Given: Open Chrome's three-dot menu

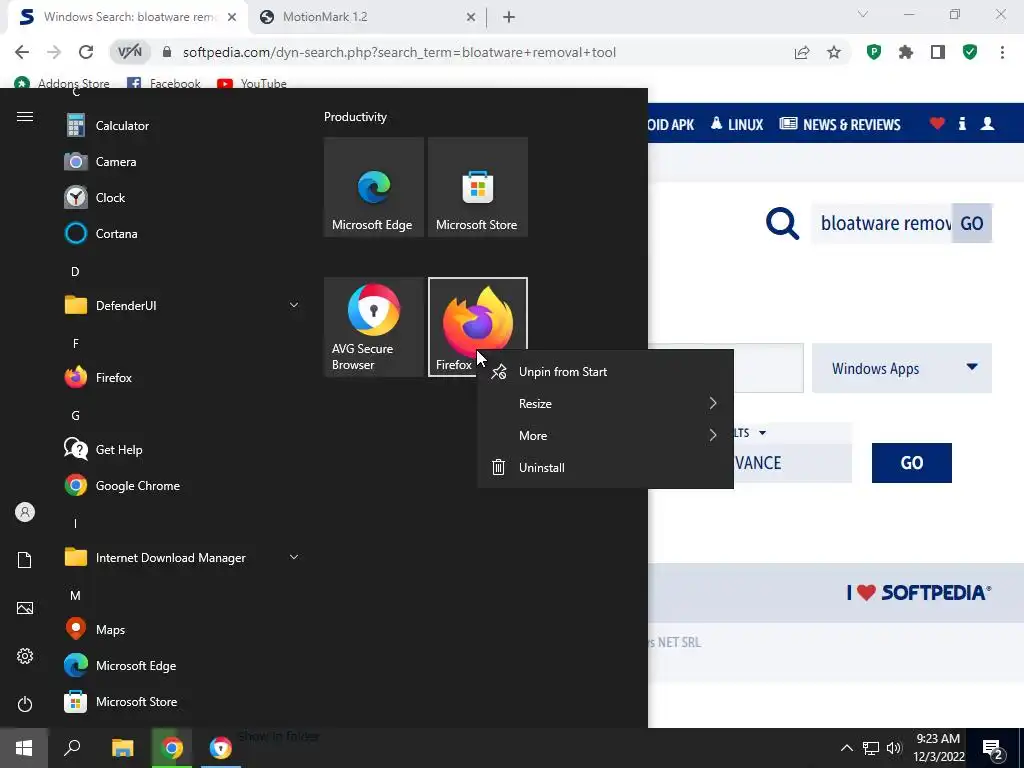Looking at the screenshot, I should (x=1002, y=52).
